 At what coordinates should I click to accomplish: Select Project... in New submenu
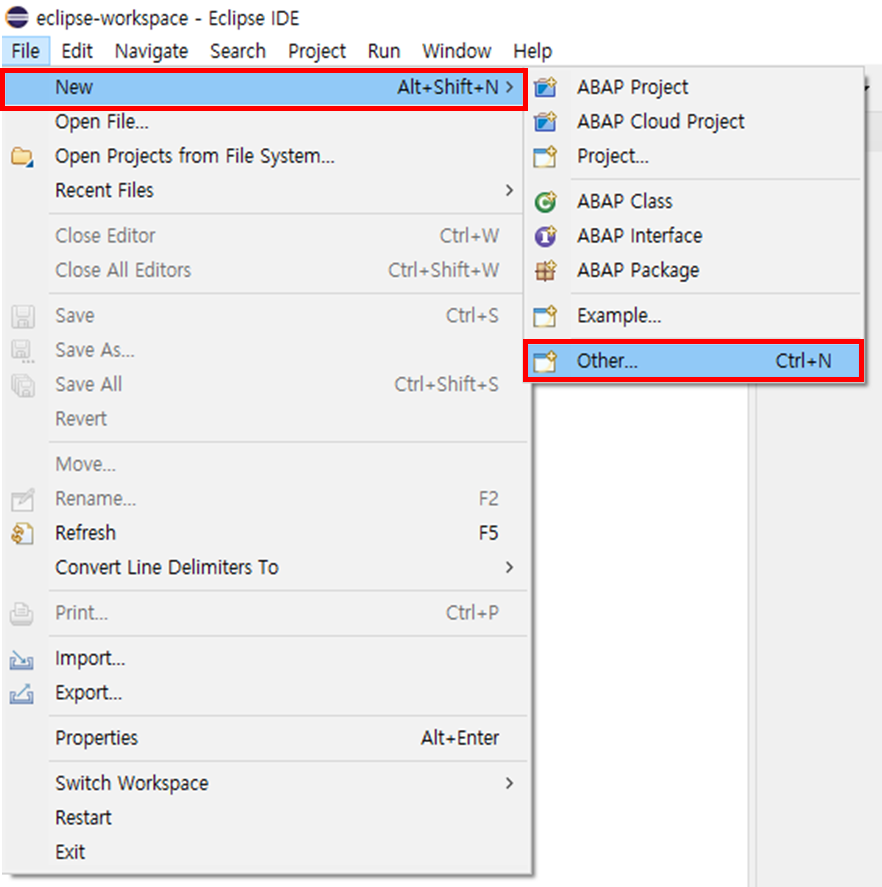pos(694,156)
